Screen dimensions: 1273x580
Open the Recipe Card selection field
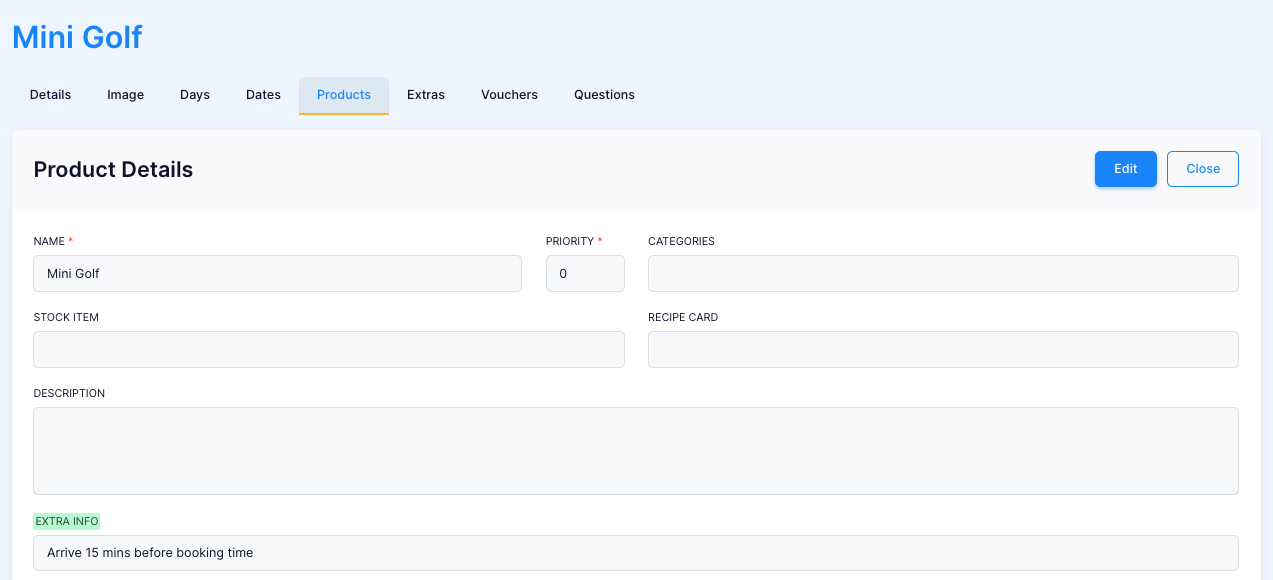[943, 349]
